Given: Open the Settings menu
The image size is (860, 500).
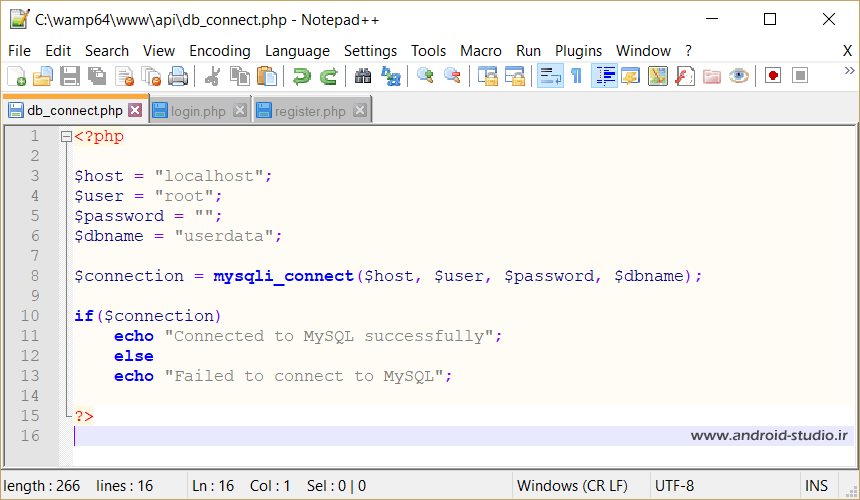Looking at the screenshot, I should tap(370, 51).
